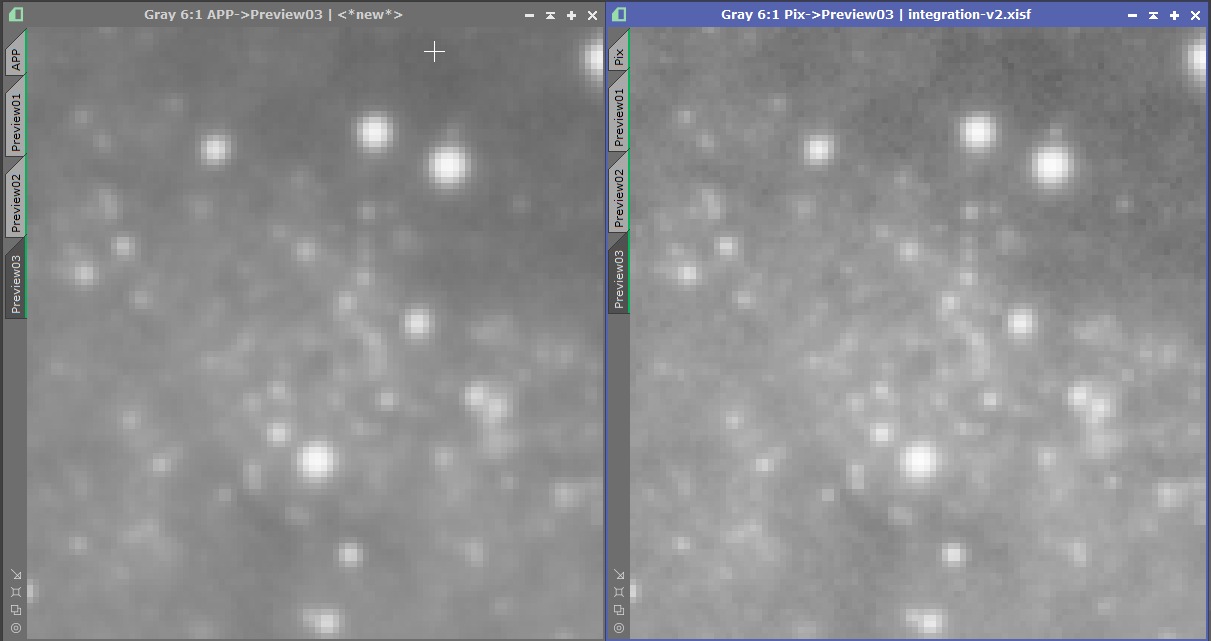Maximize the APP window with the plus button
Image resolution: width=1211 pixels, height=641 pixels.
pyautogui.click(x=571, y=15)
